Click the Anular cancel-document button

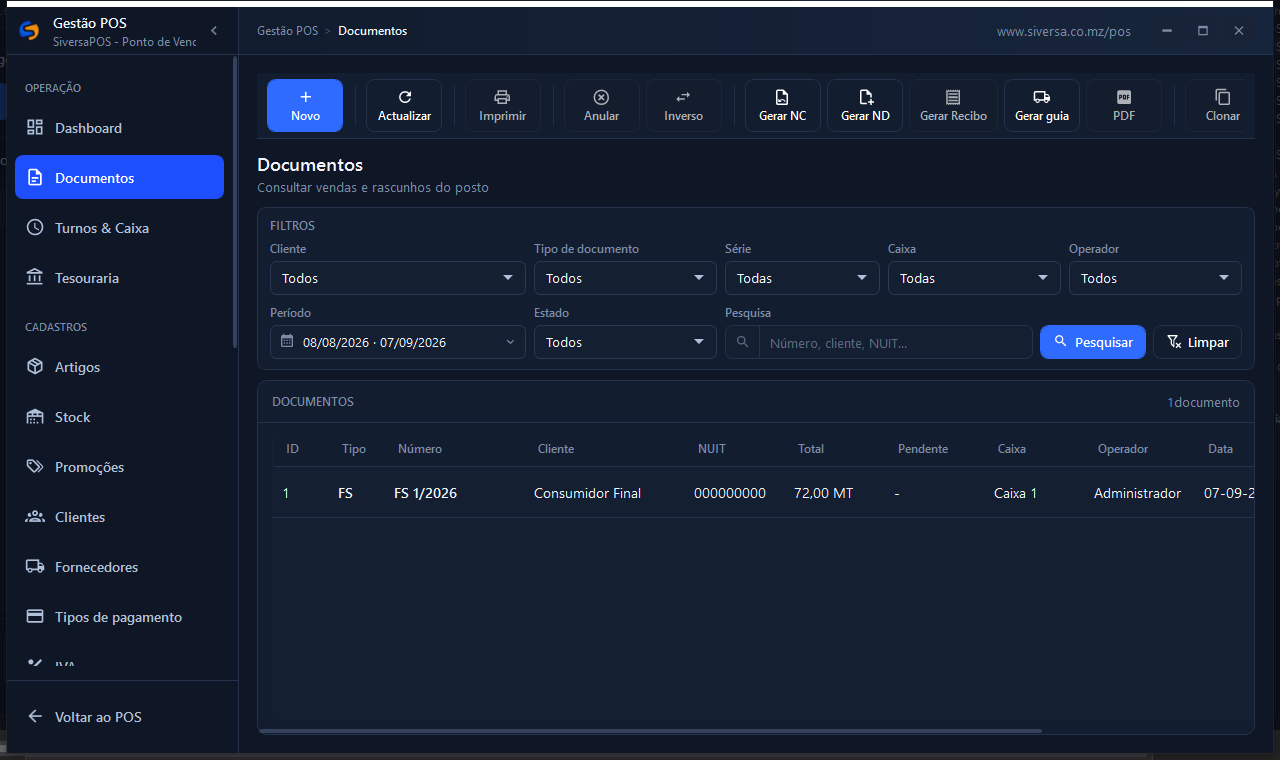coord(602,106)
